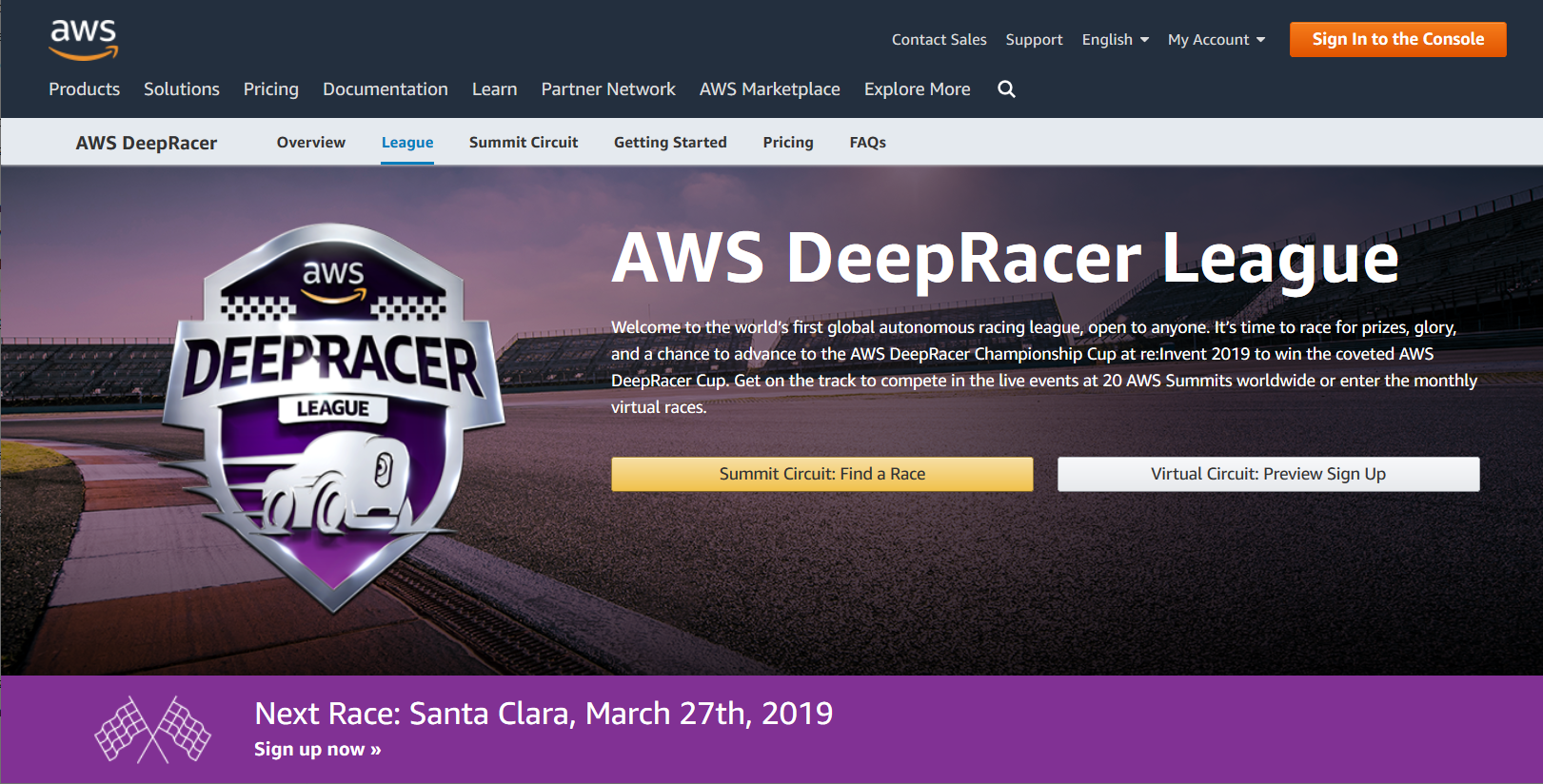Screen dimensions: 1543x784
Task: Click Virtual Circuit: Preview Sign Up button
Action: pos(1268,474)
